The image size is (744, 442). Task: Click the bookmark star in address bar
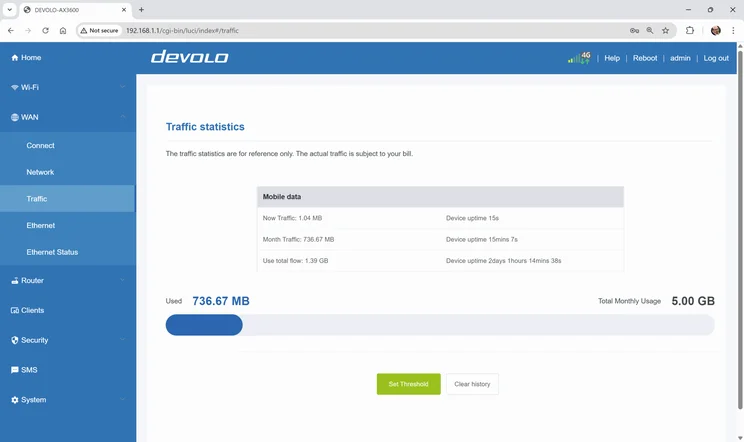(665, 31)
